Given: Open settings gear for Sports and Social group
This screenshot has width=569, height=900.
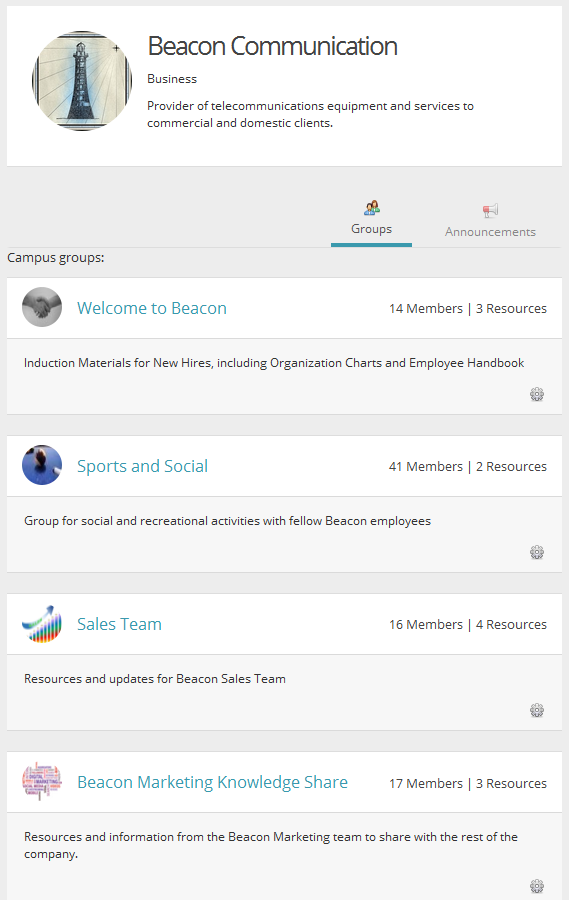Looking at the screenshot, I should pos(537,552).
